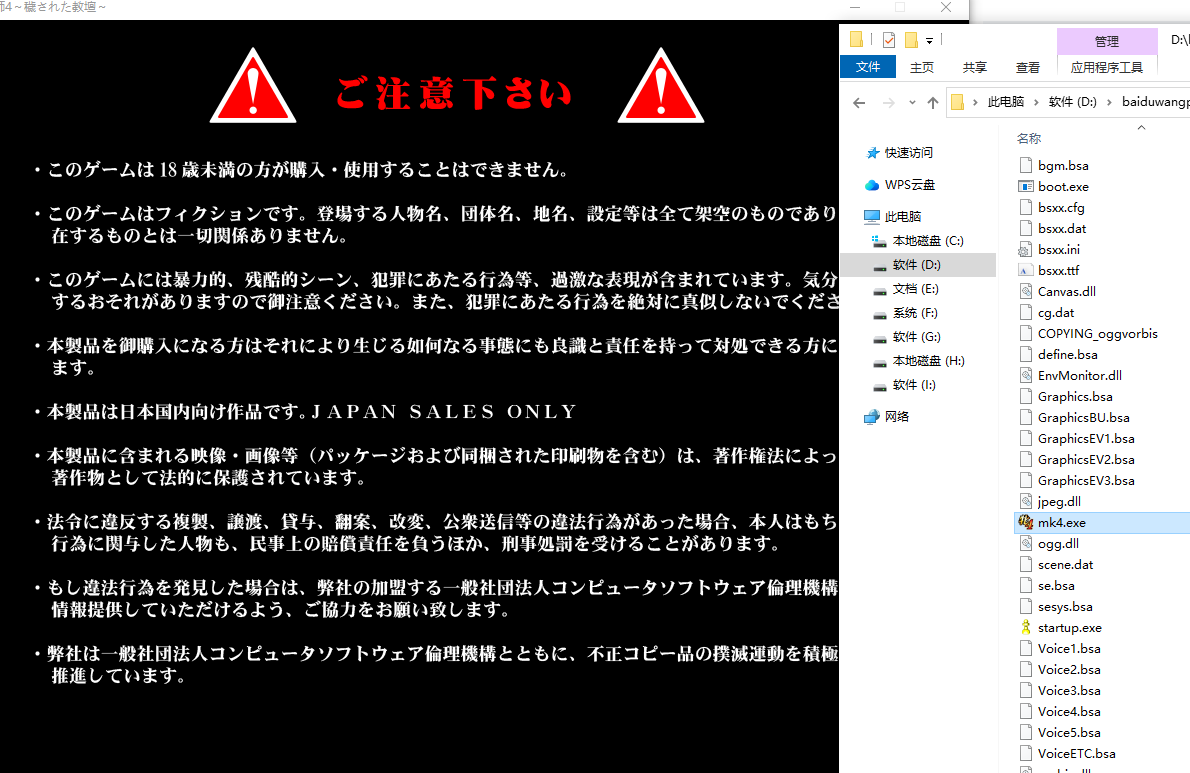This screenshot has height=773, width=1190.
Task: Switch to the 应用程序工具 tab
Action: pos(1106,67)
